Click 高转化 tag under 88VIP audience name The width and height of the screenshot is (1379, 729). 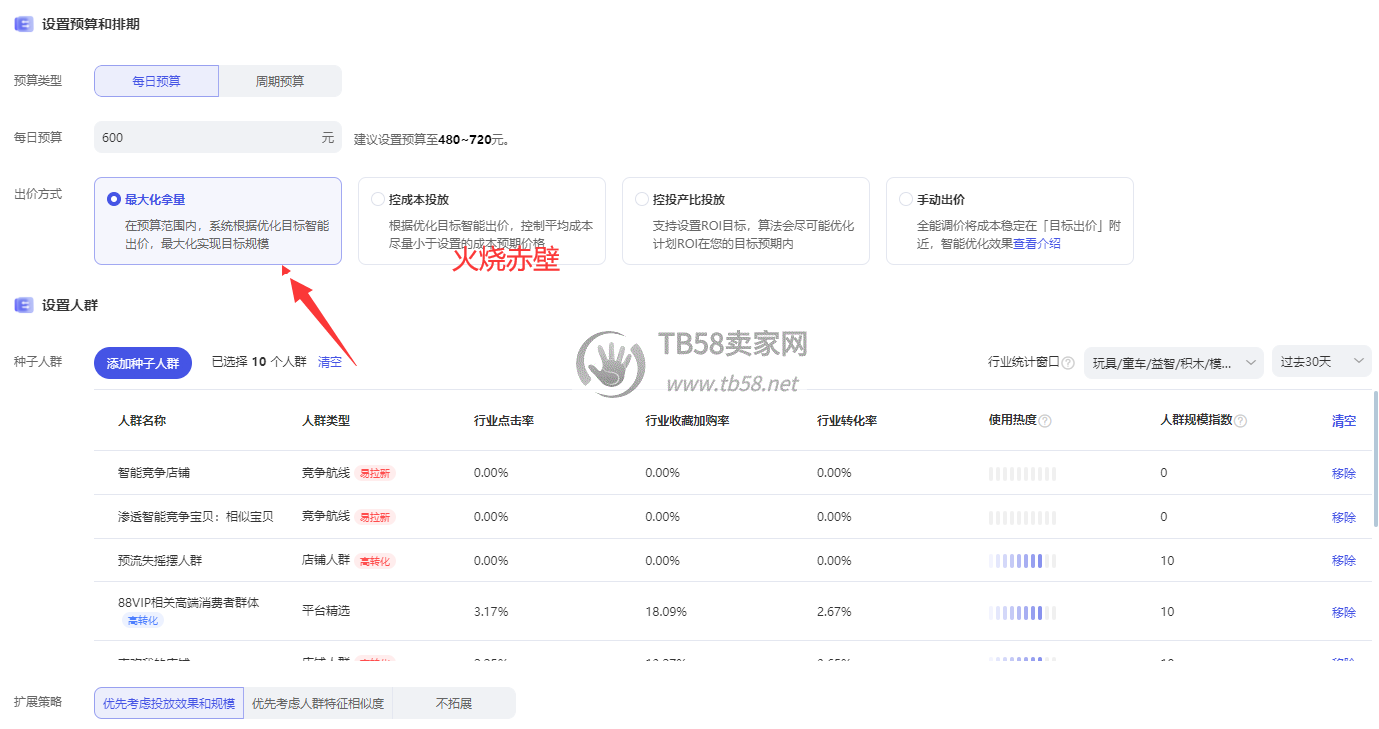(142, 621)
